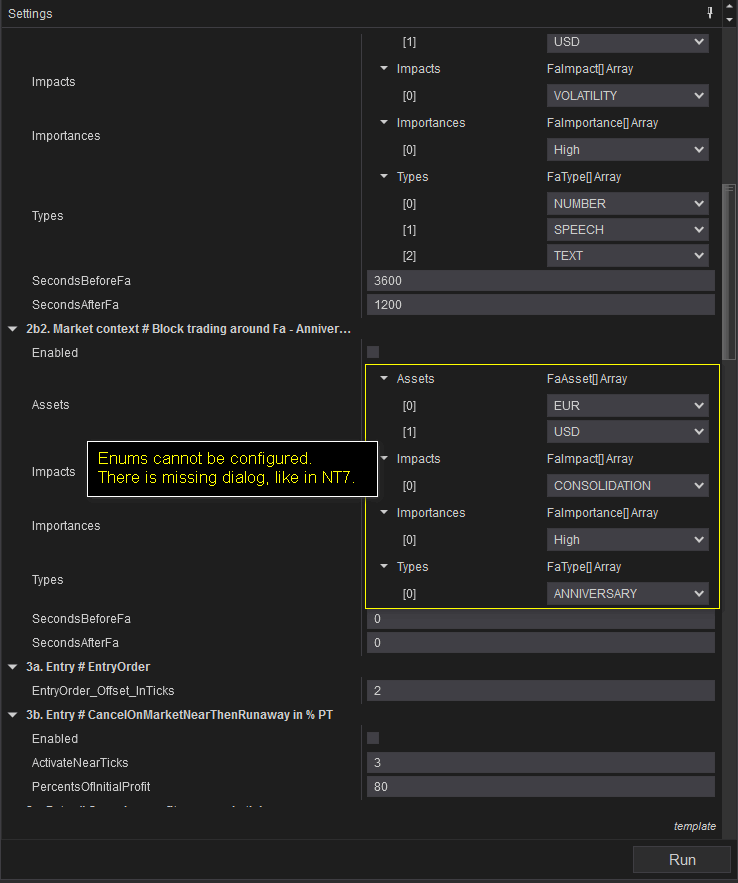The image size is (738, 883).
Task: Edit the EntryOrder_Offset_InTicks field
Action: (540, 690)
